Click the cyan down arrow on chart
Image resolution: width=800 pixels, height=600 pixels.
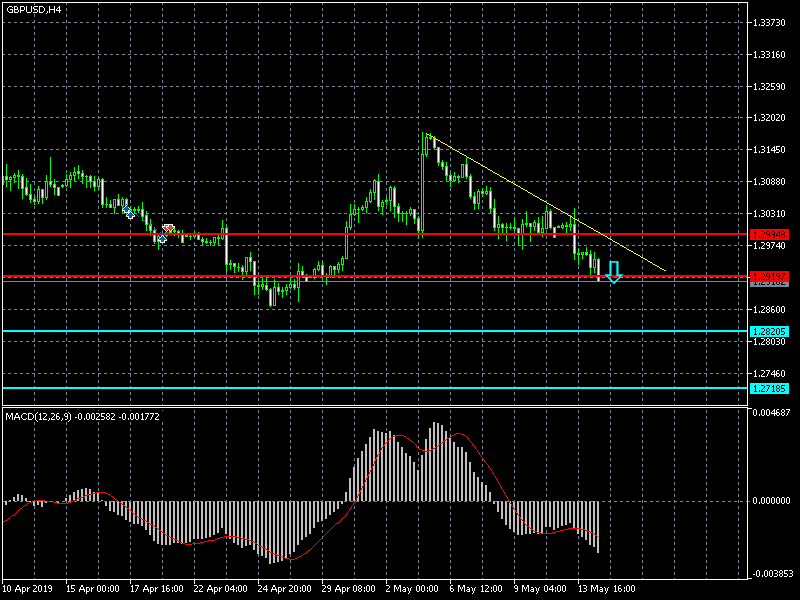coord(614,271)
